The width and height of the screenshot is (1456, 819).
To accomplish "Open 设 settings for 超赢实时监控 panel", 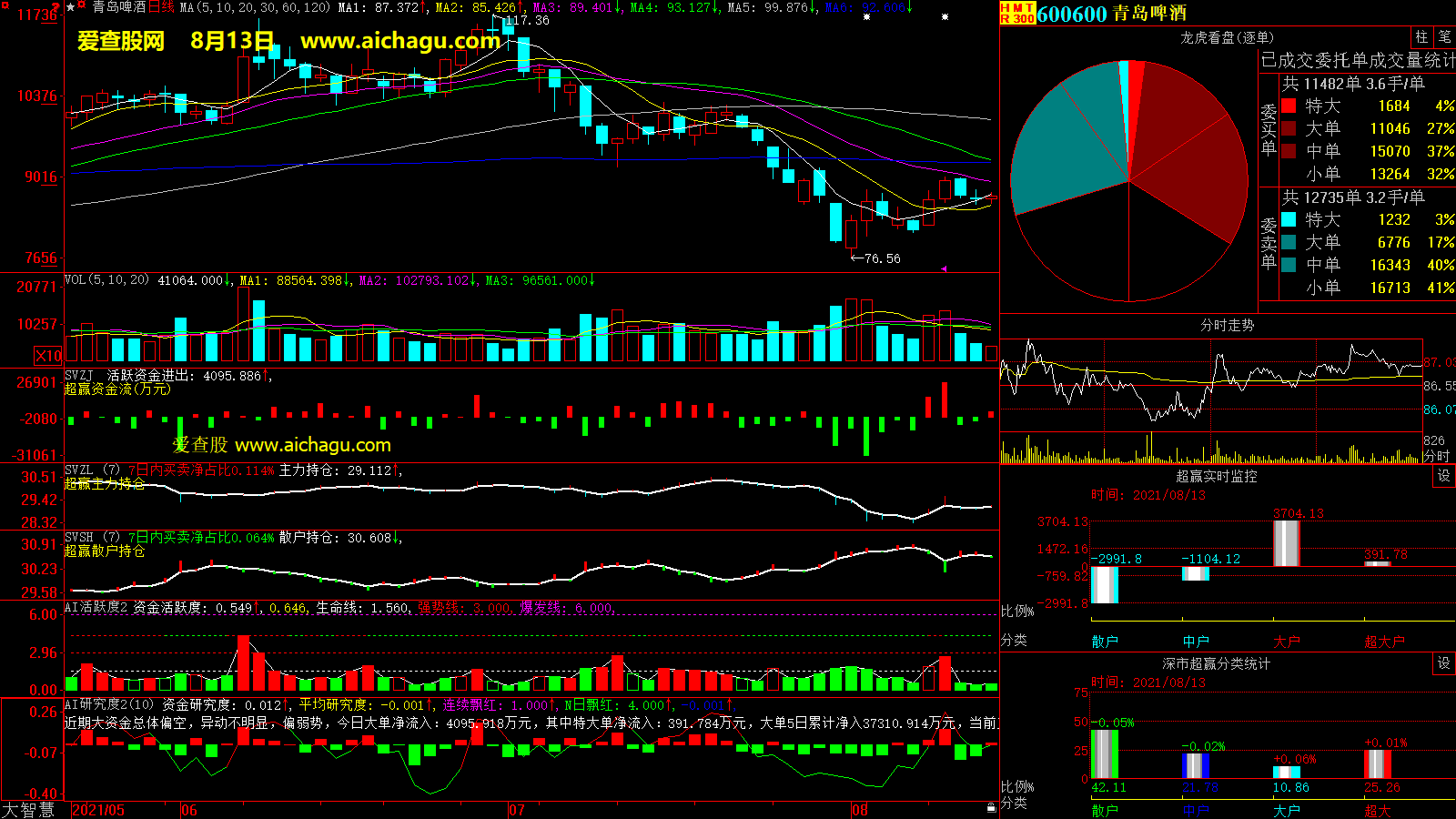I will click(1443, 476).
